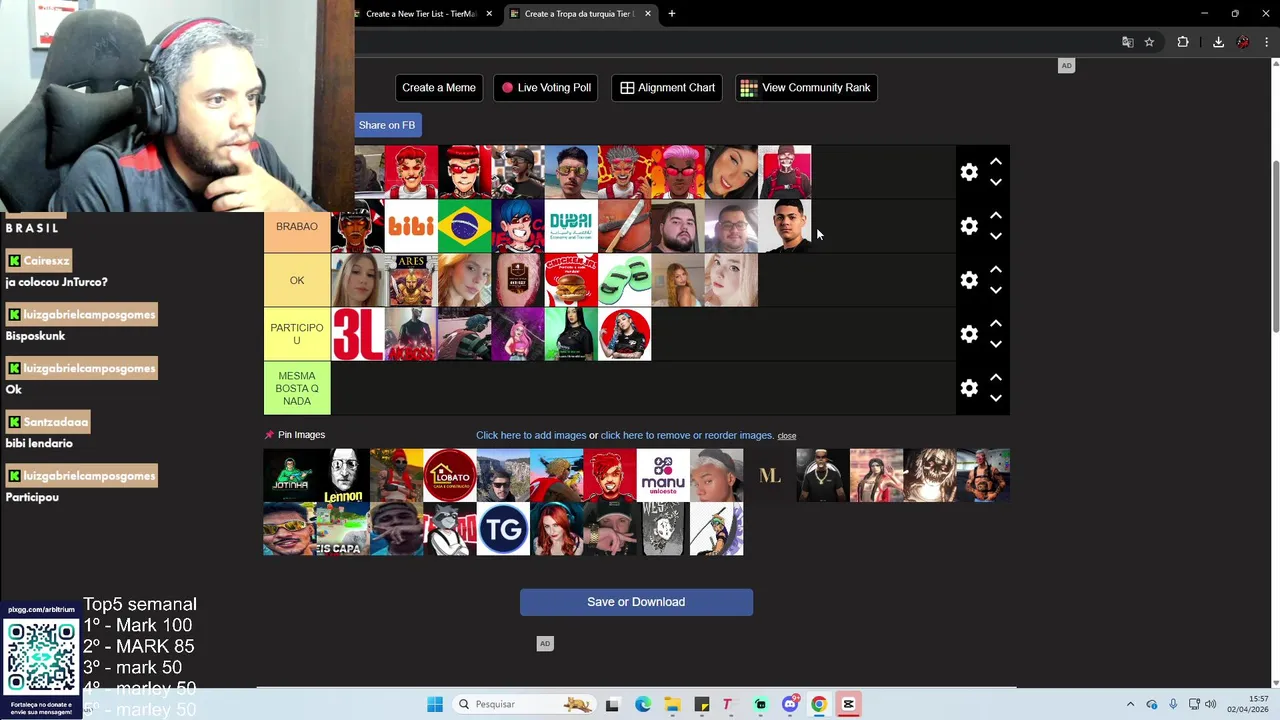Image resolution: width=1280 pixels, height=720 pixels.
Task: Move MESMA BOSTA Q NADA row up
Action: (x=996, y=377)
